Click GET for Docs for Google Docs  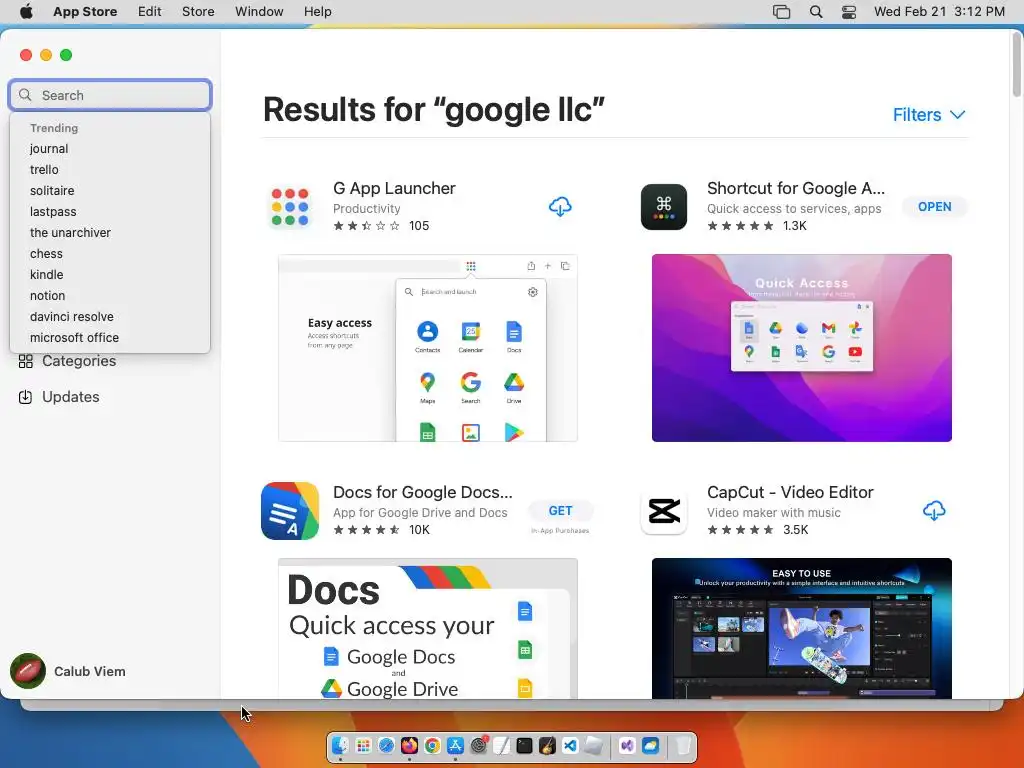[x=560, y=511]
